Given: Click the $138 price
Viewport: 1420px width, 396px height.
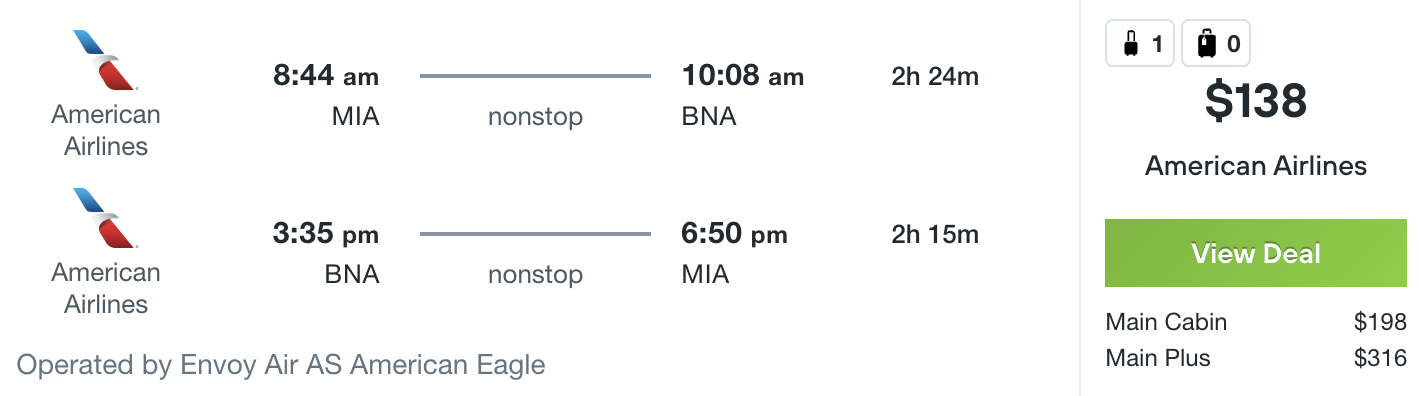Looking at the screenshot, I should click(x=1256, y=101).
